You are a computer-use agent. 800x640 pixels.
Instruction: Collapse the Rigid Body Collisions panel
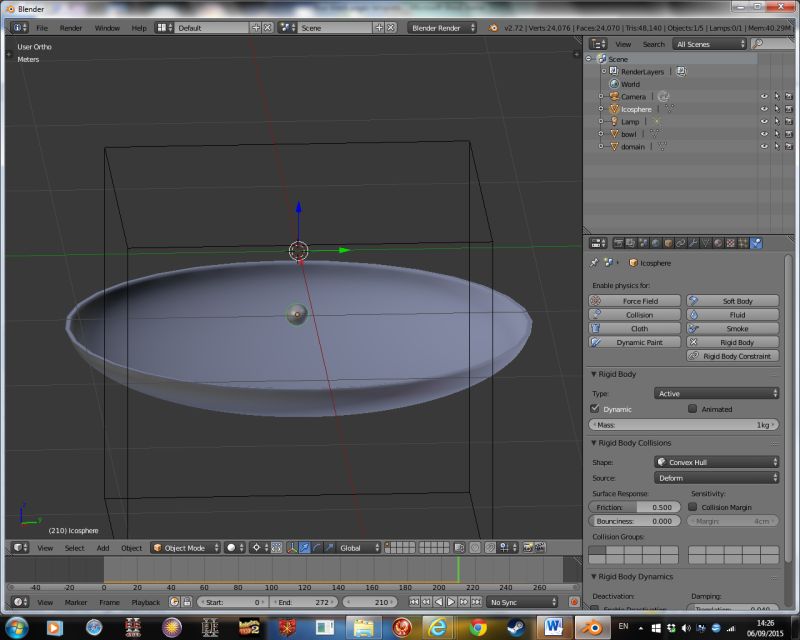634,442
